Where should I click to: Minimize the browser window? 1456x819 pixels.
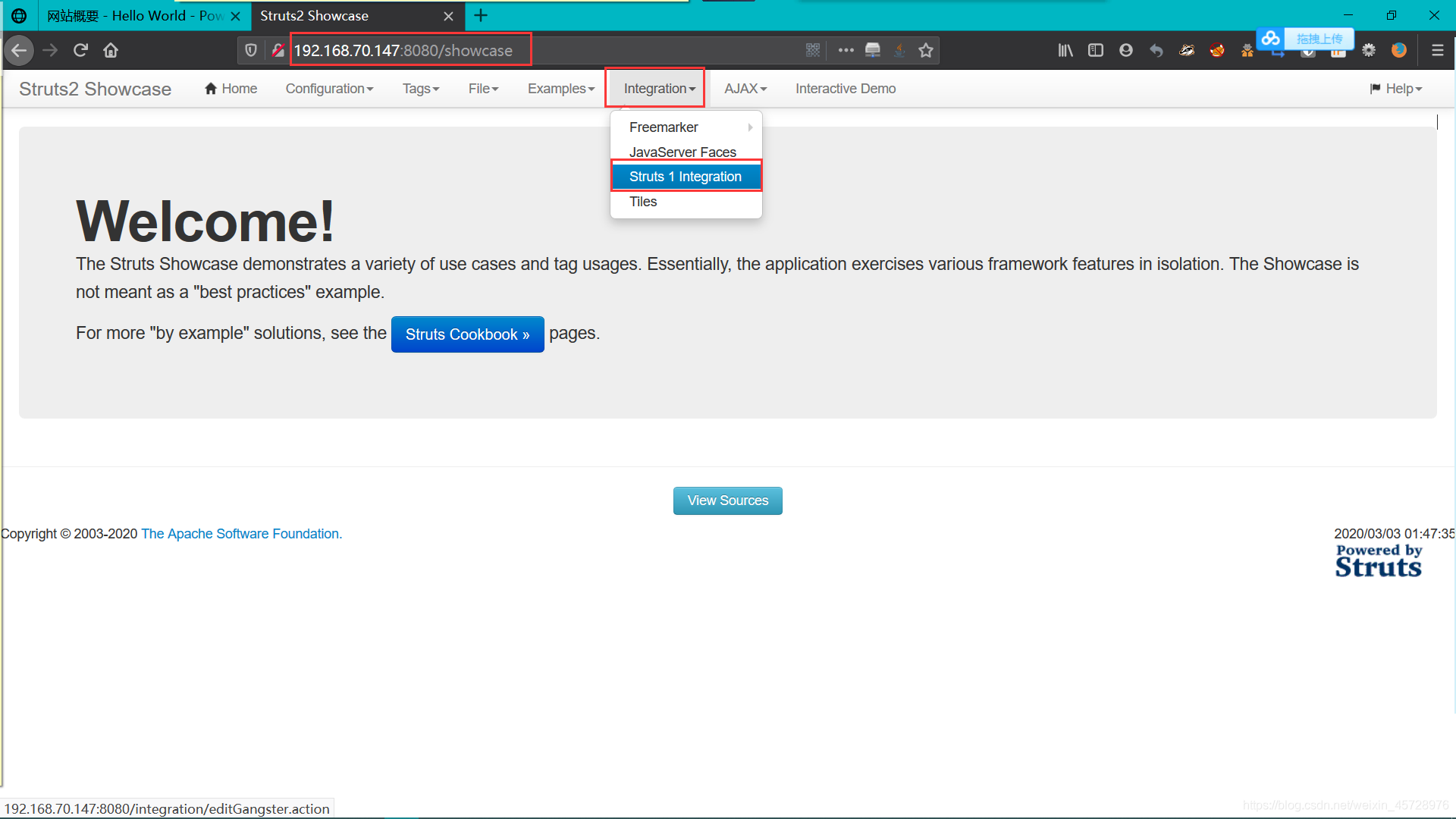[x=1348, y=15]
